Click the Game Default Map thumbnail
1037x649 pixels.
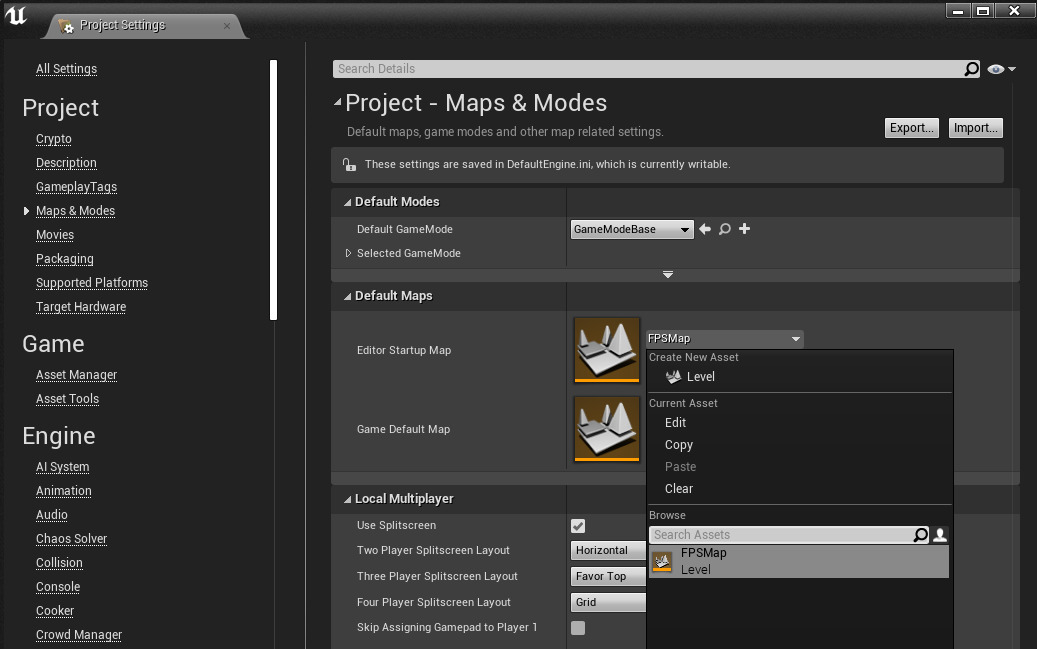607,429
